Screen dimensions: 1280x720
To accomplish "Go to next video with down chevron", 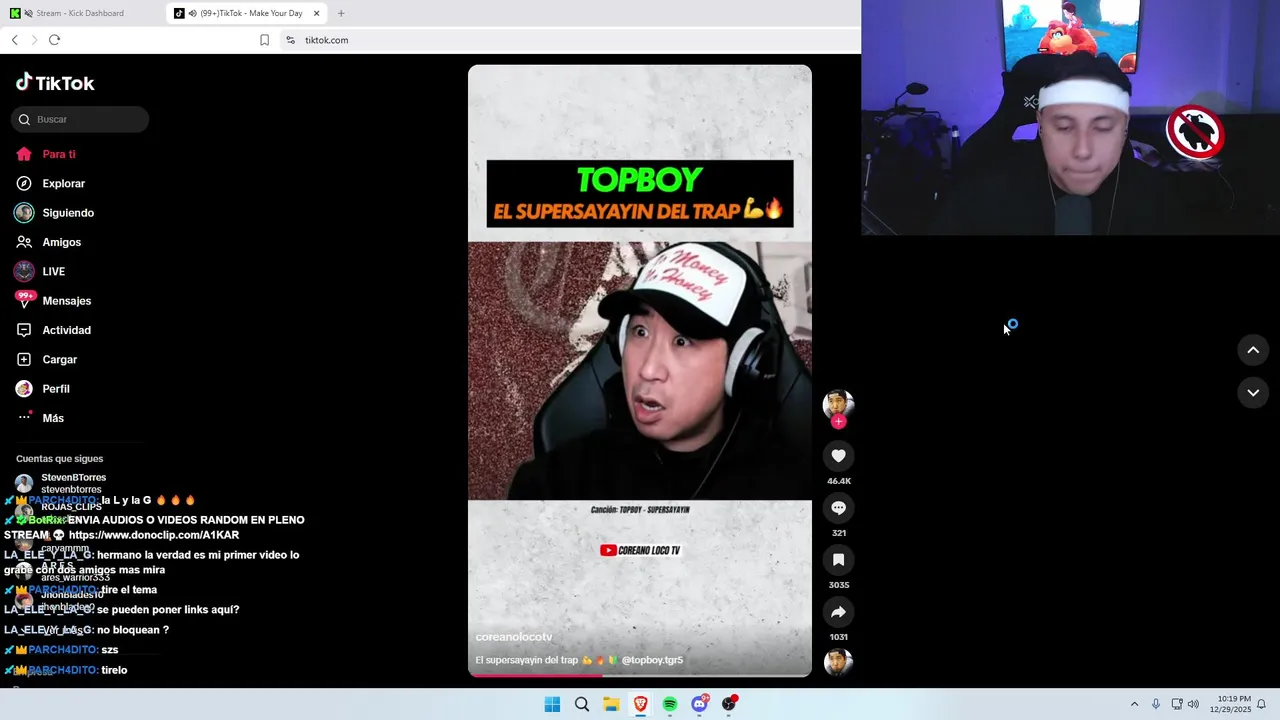I will tap(1253, 393).
